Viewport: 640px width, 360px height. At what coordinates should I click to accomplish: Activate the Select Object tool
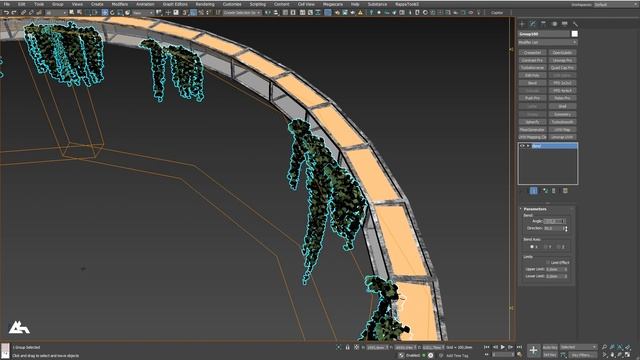click(x=71, y=13)
